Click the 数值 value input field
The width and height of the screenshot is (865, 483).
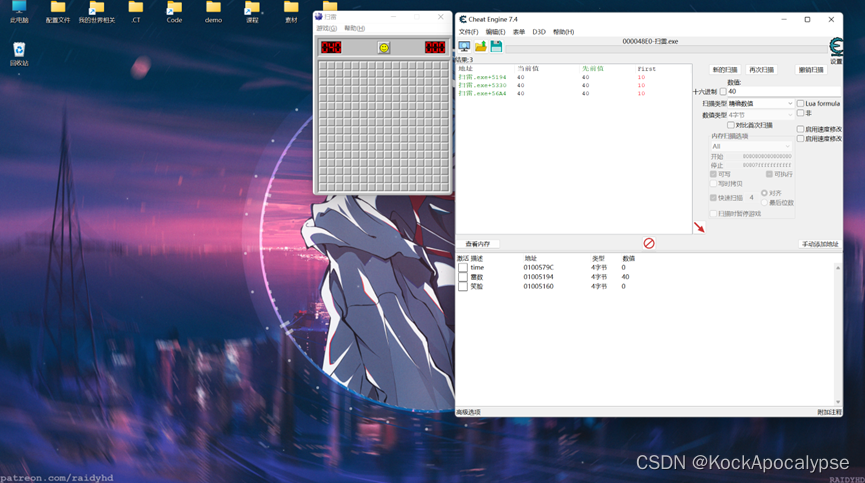coord(784,92)
